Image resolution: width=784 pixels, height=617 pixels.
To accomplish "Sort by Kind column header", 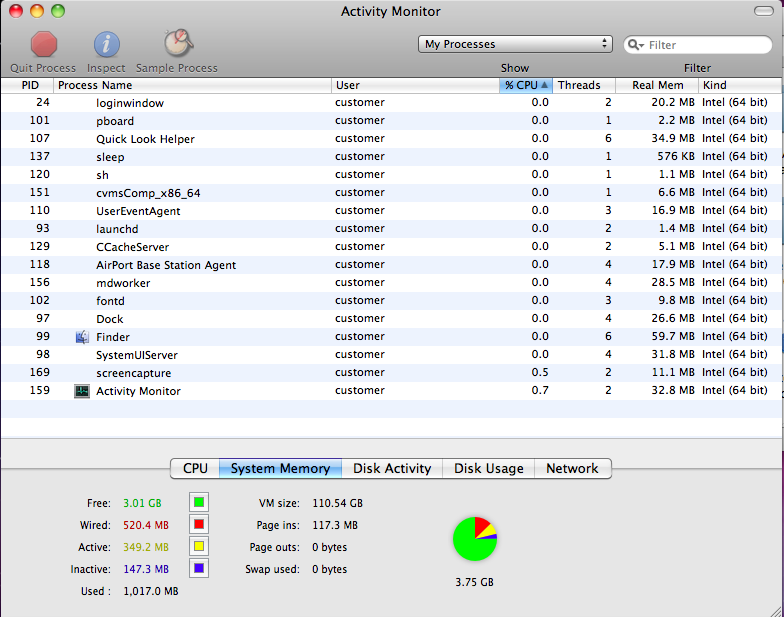I will [x=740, y=85].
